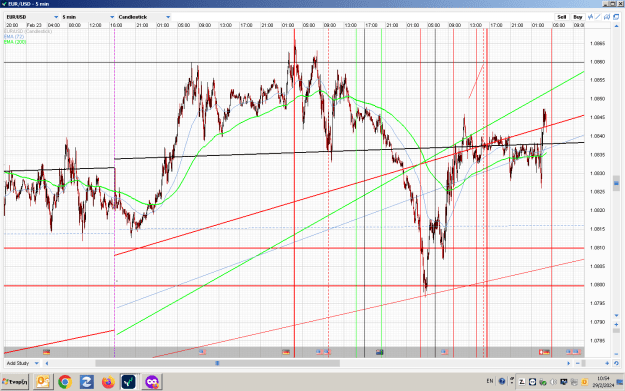Click the blue help icon in system tray
This screenshot has width=625, height=391.
pos(502,381)
